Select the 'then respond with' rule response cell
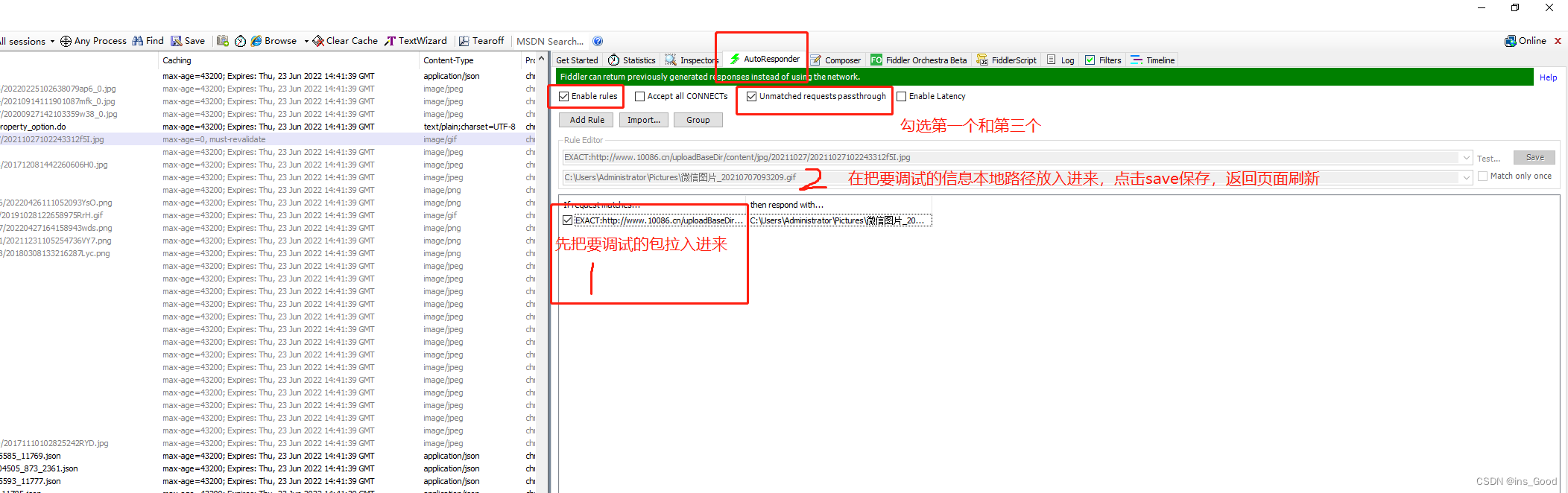1568x493 pixels. [x=840, y=220]
